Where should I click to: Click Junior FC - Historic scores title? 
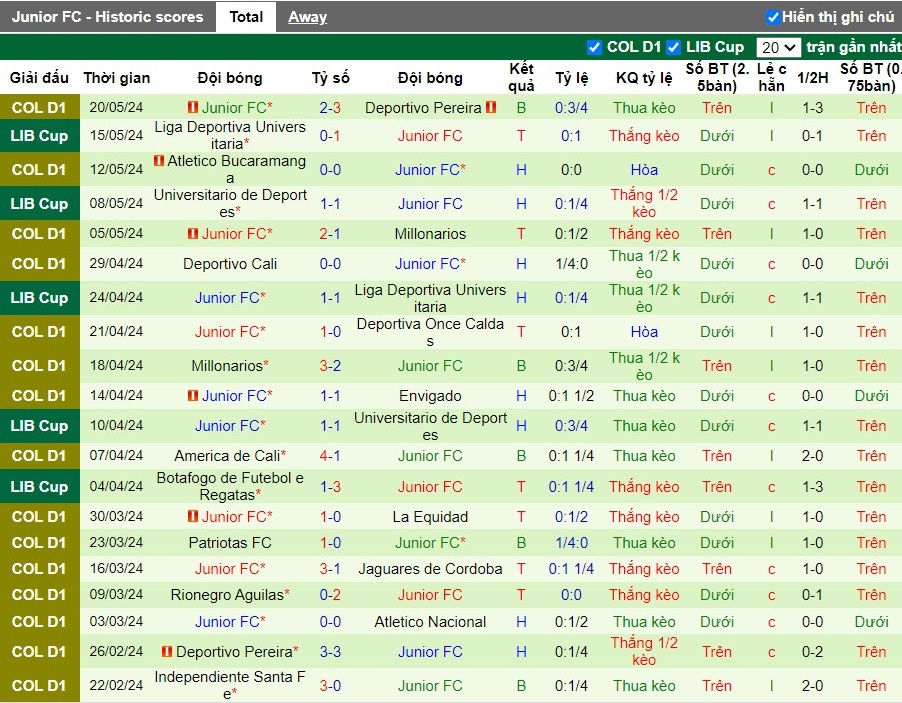coord(108,17)
